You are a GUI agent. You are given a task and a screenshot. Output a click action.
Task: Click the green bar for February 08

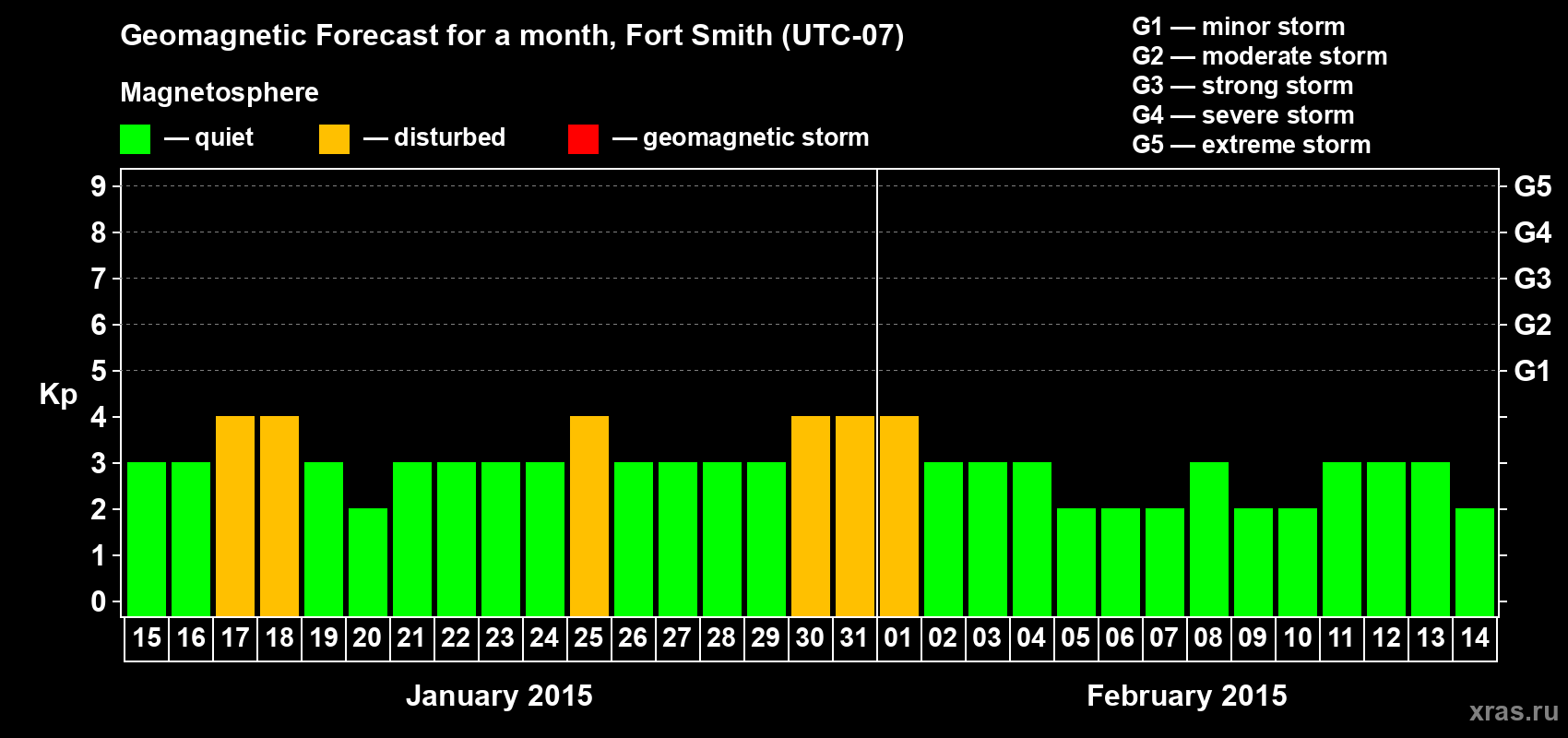tap(1209, 539)
